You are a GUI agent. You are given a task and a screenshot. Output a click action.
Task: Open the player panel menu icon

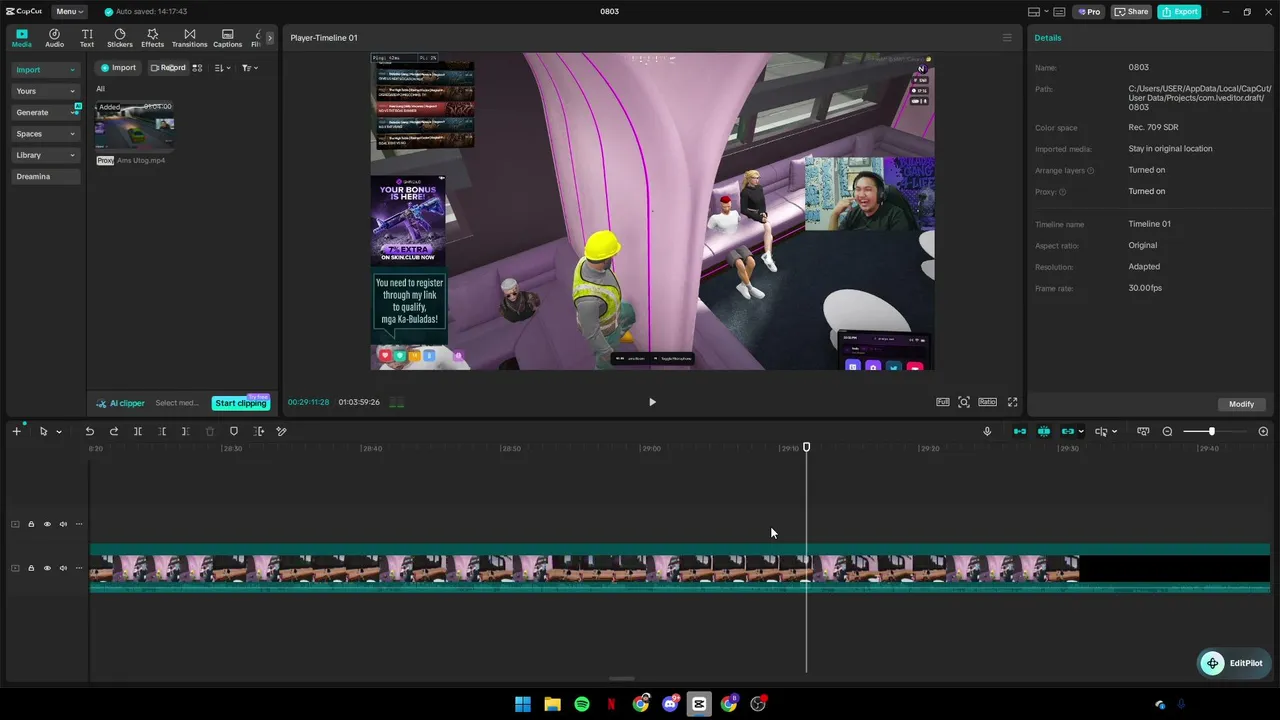[1007, 38]
